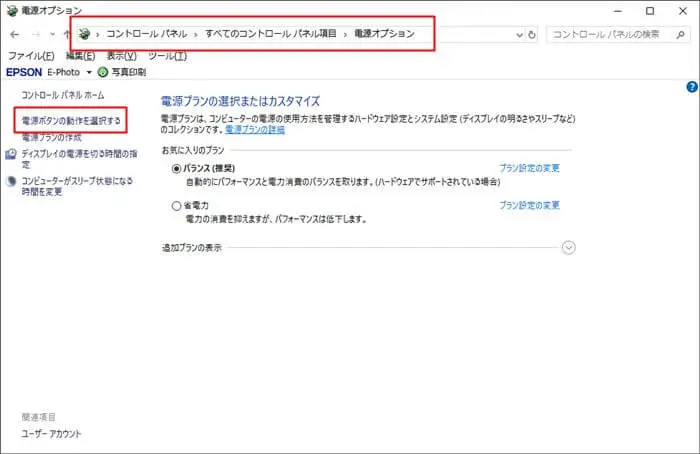Click the refresh icon beside address bar
This screenshot has width=700, height=454.
(531, 35)
